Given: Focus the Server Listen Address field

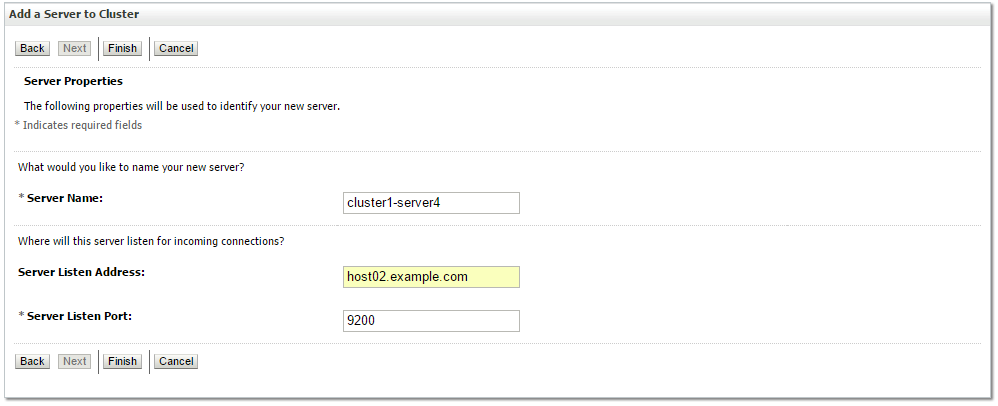Looking at the screenshot, I should [x=431, y=277].
